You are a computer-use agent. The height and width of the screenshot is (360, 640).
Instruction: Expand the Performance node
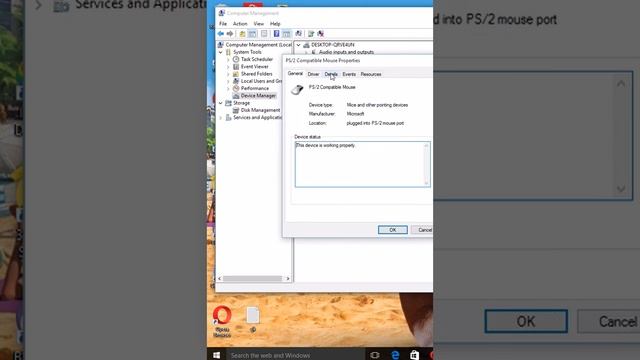(228, 88)
